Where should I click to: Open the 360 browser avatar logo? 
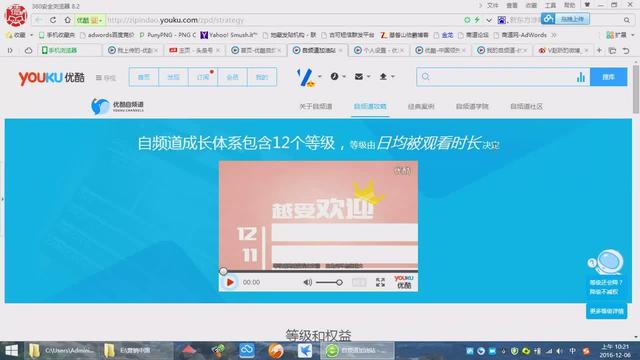coord(16,15)
